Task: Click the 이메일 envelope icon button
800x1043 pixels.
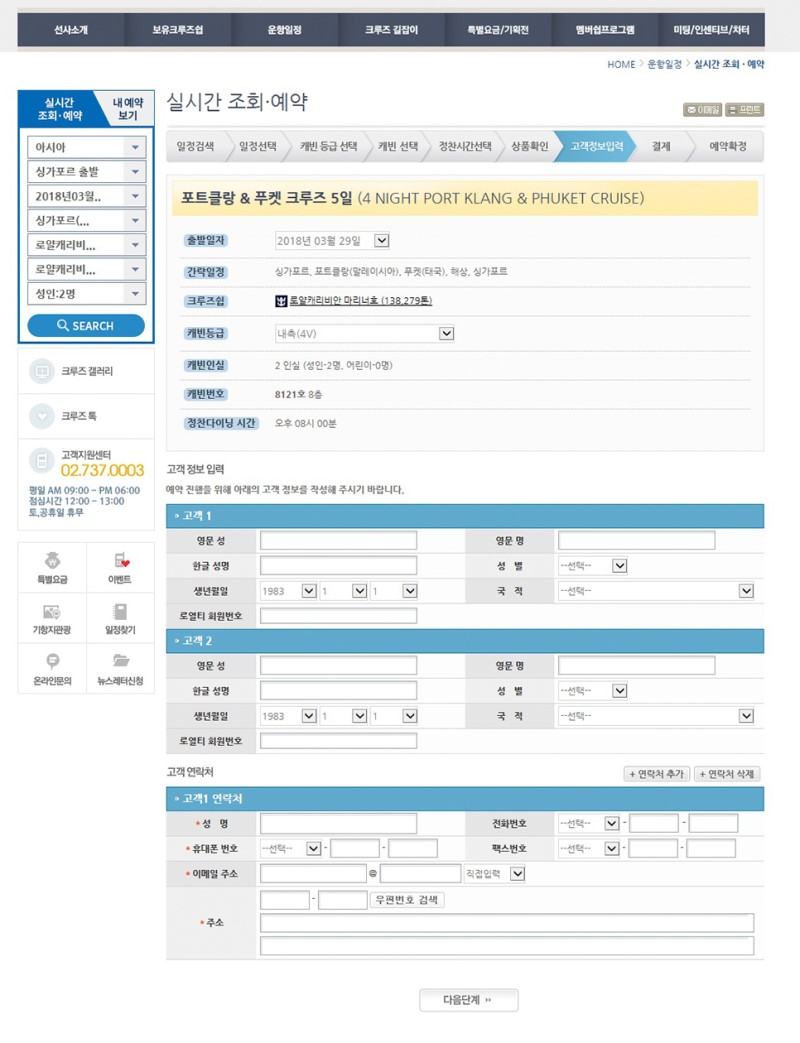Action: point(703,110)
